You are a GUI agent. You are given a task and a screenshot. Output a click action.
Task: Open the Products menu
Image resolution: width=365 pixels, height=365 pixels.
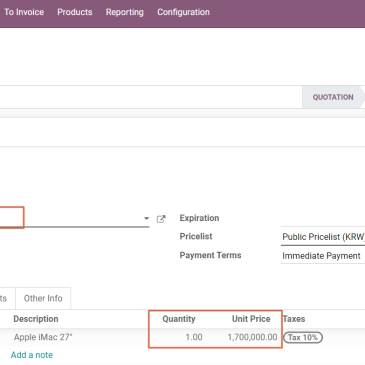click(x=75, y=12)
